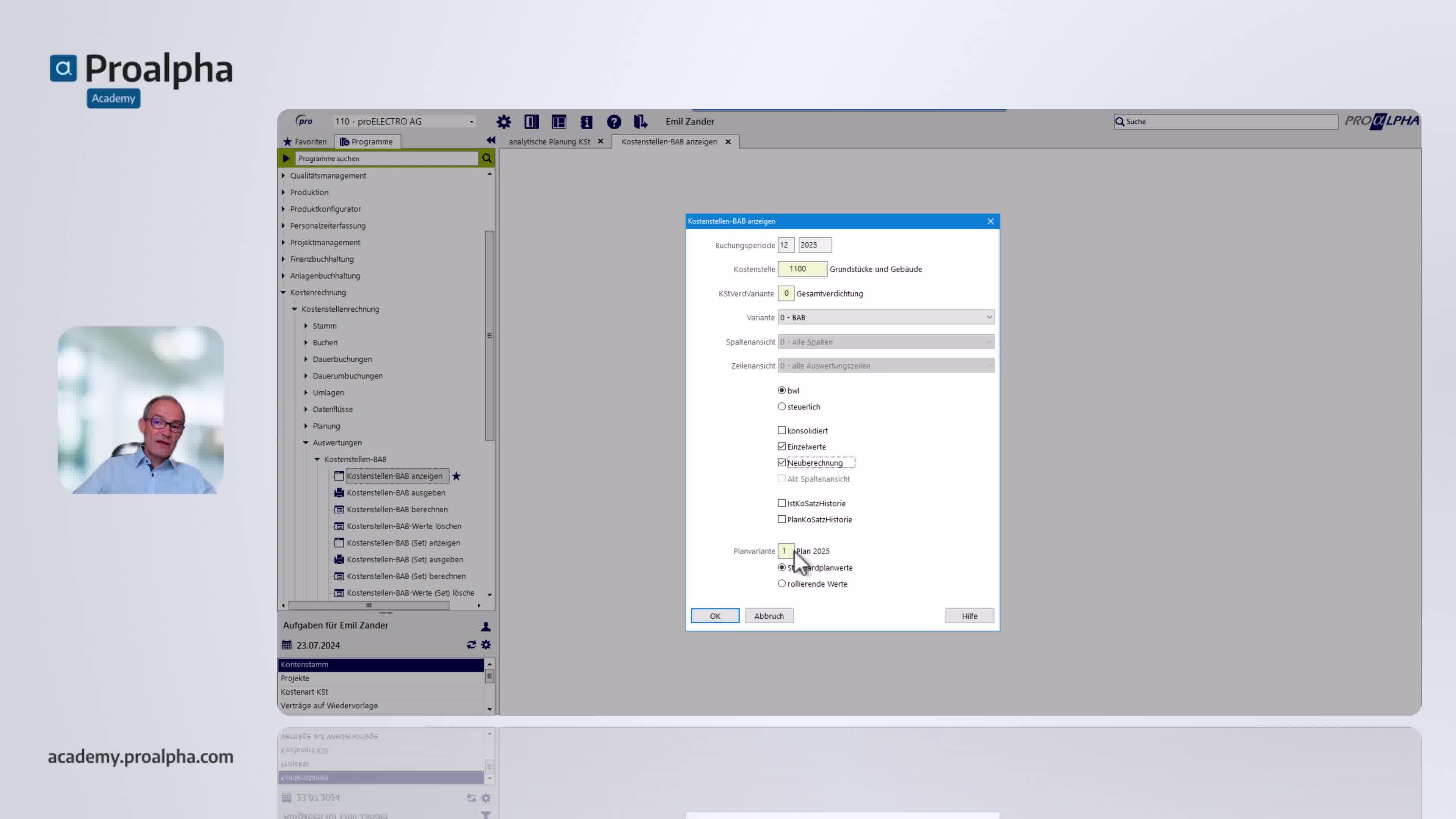The image size is (1456, 819).
Task: Select the rollierende Werte radio option
Action: click(x=782, y=584)
